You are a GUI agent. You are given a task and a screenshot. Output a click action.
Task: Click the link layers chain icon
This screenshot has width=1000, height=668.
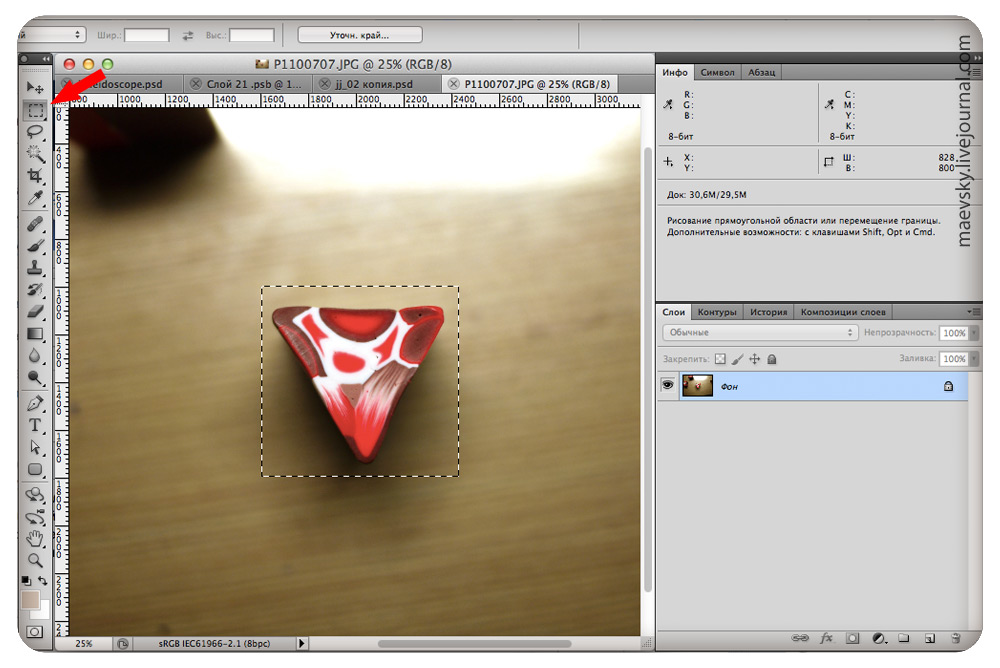(800, 637)
